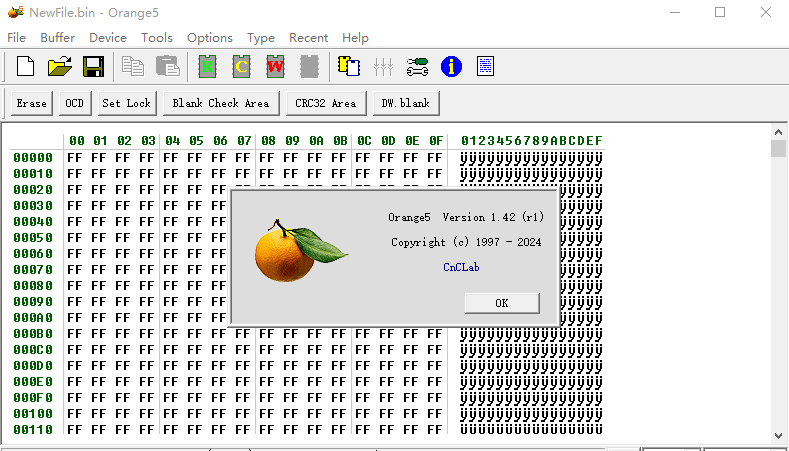
Task: Open the Options menu
Action: coord(210,37)
